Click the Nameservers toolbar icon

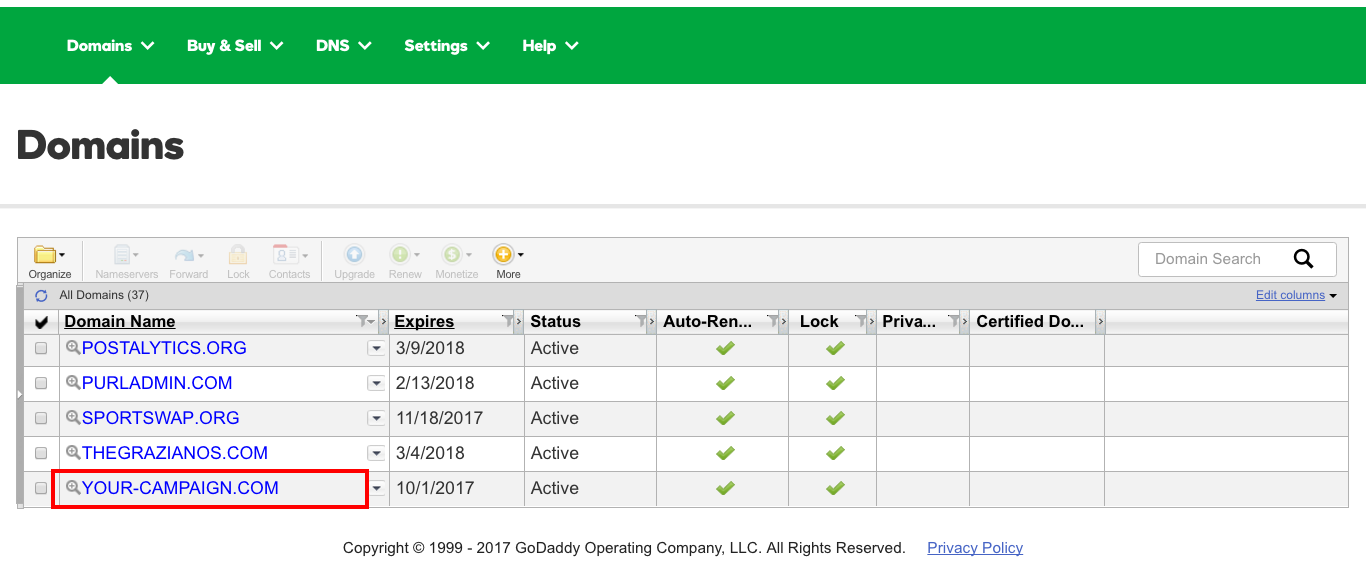click(x=126, y=262)
